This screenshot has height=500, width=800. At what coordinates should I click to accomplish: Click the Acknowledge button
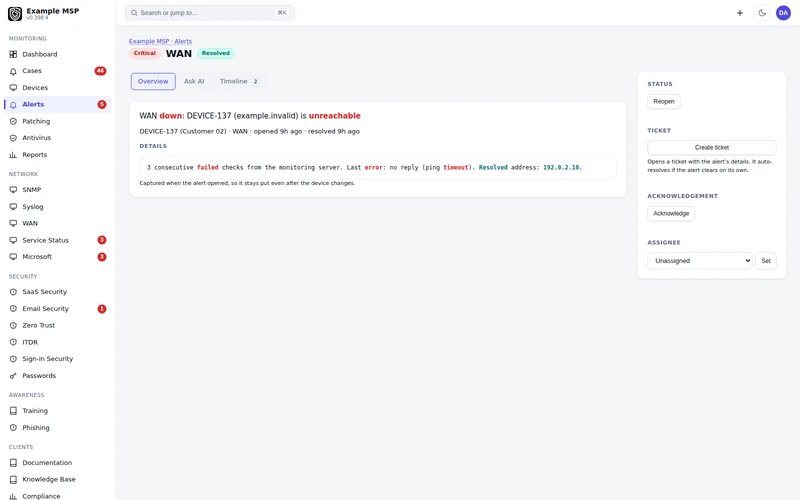point(671,213)
